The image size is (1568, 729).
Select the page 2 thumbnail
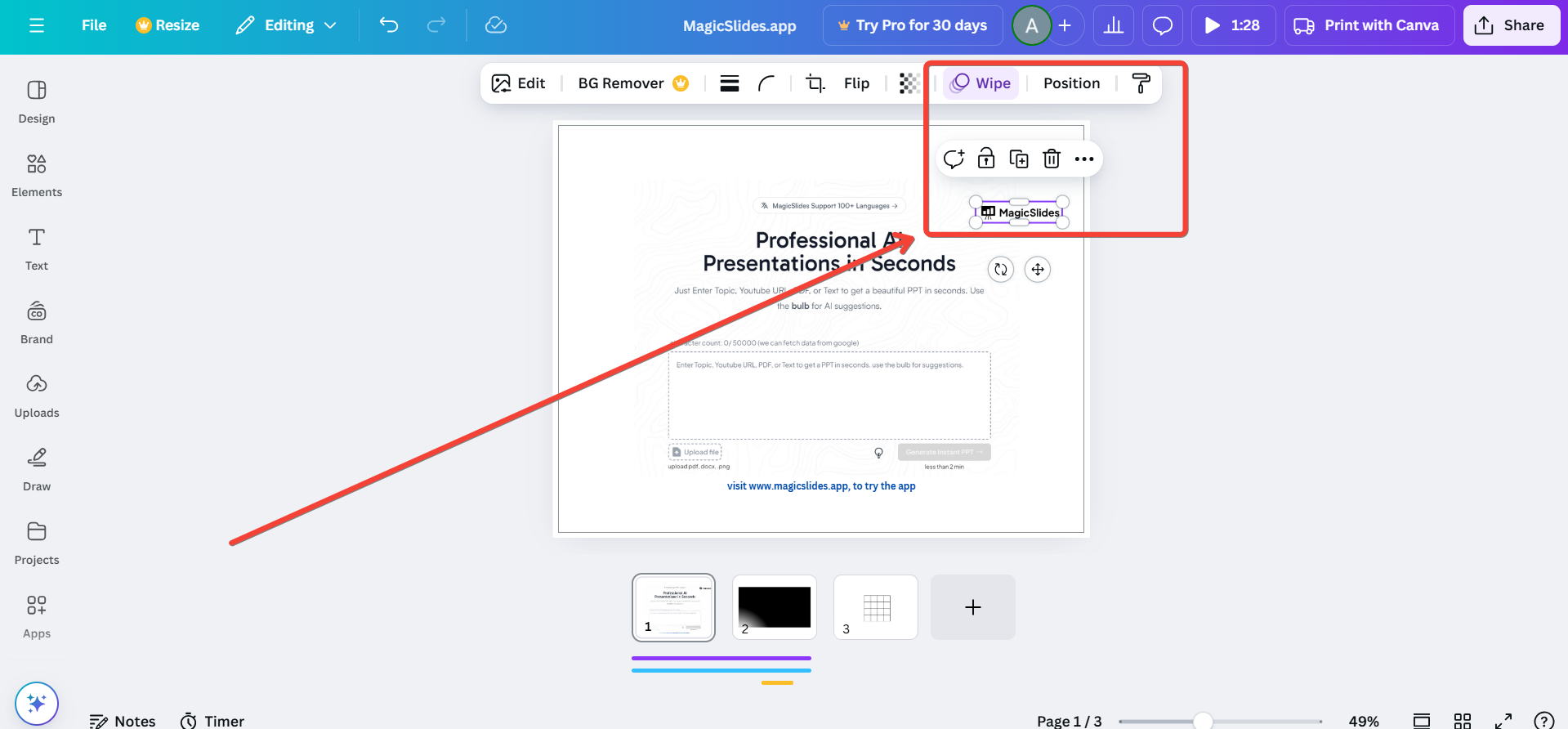[775, 607]
